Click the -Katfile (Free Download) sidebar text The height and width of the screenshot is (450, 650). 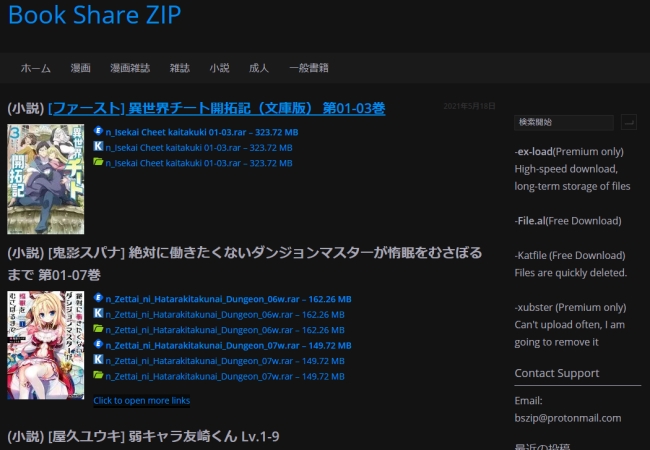click(570, 255)
